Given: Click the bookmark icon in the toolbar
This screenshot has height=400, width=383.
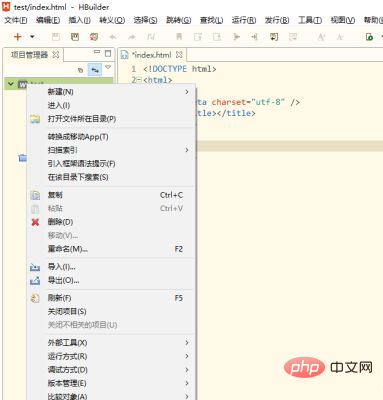Looking at the screenshot, I should pyautogui.click(x=179, y=37).
